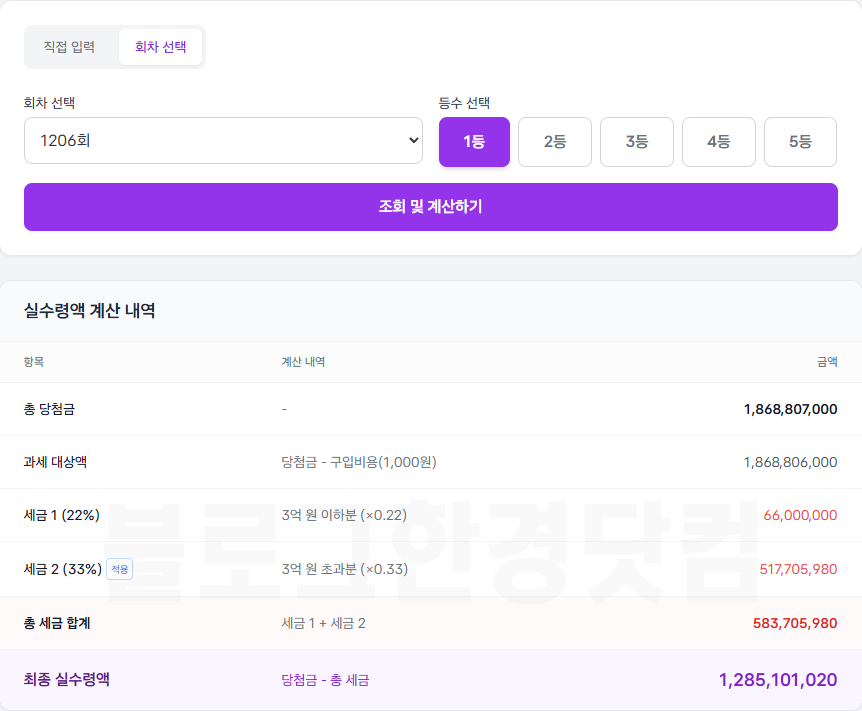
Task: Select the 회차 선택 tab
Action: click(x=160, y=46)
